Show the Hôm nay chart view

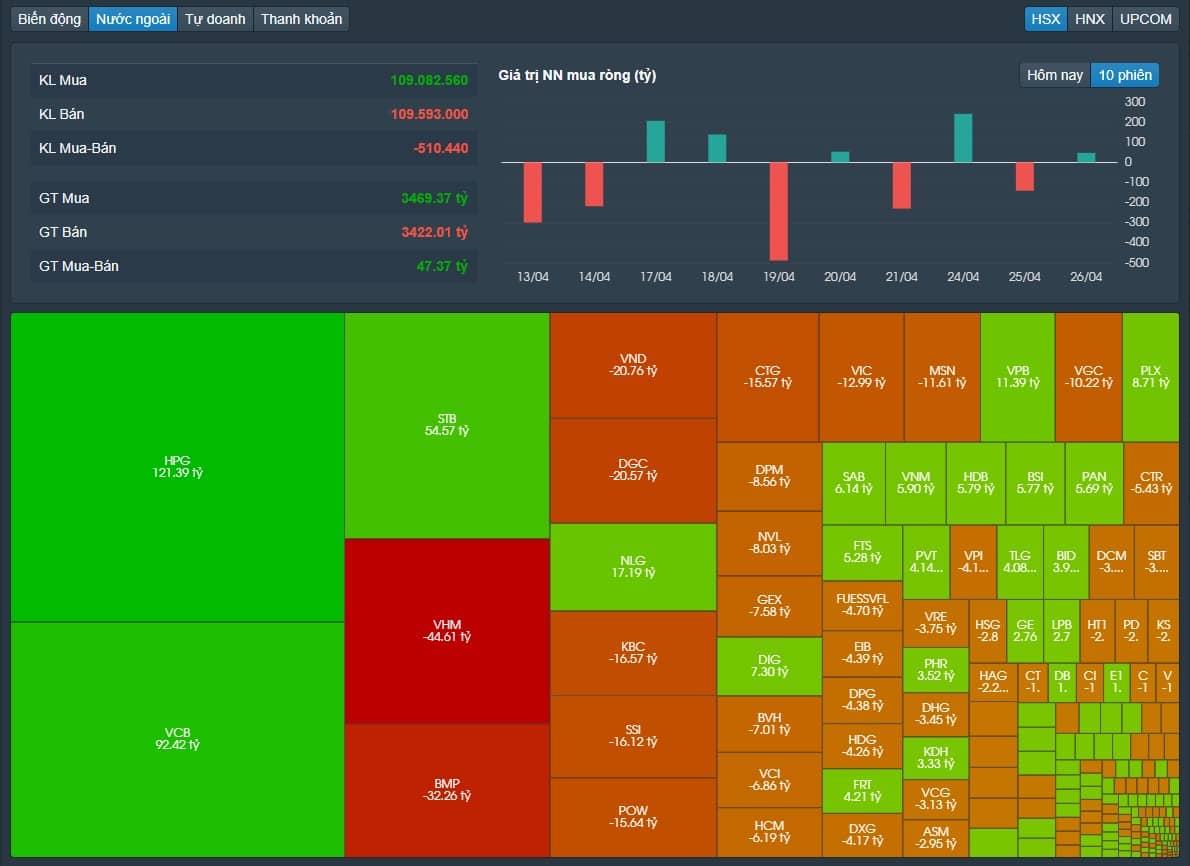pyautogui.click(x=1055, y=75)
